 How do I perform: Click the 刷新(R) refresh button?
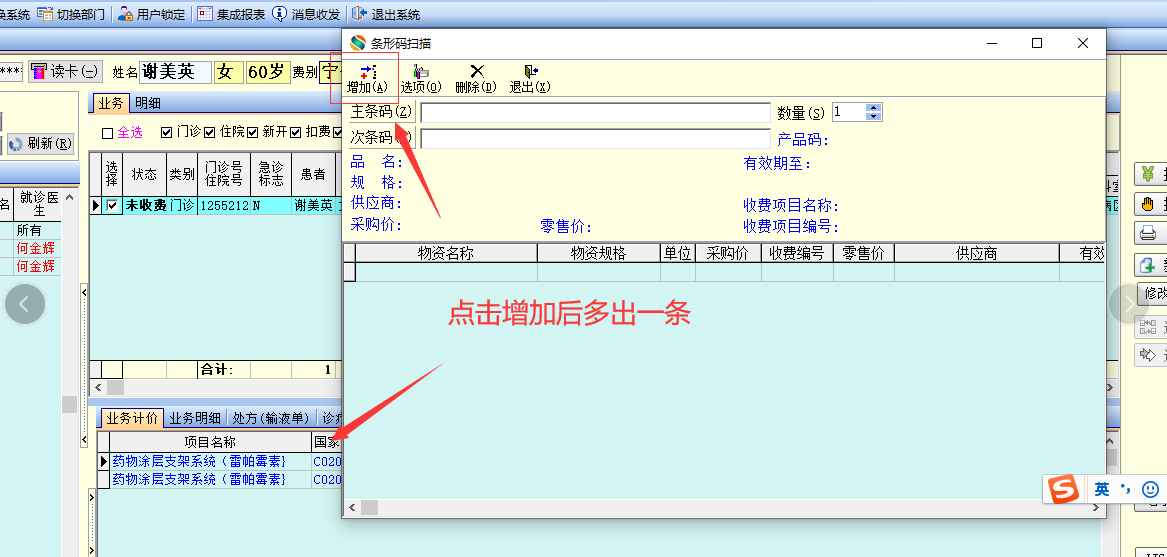pos(41,144)
